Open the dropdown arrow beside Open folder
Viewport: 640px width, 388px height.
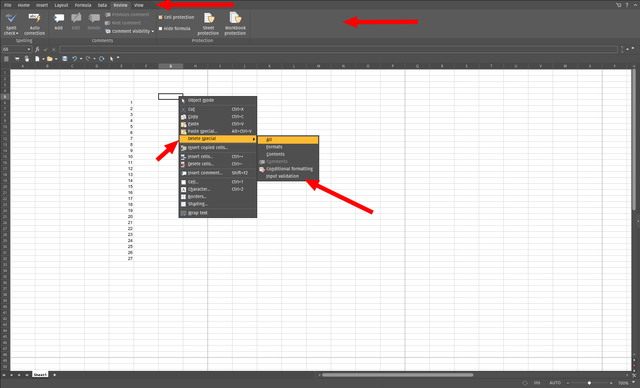56,59
